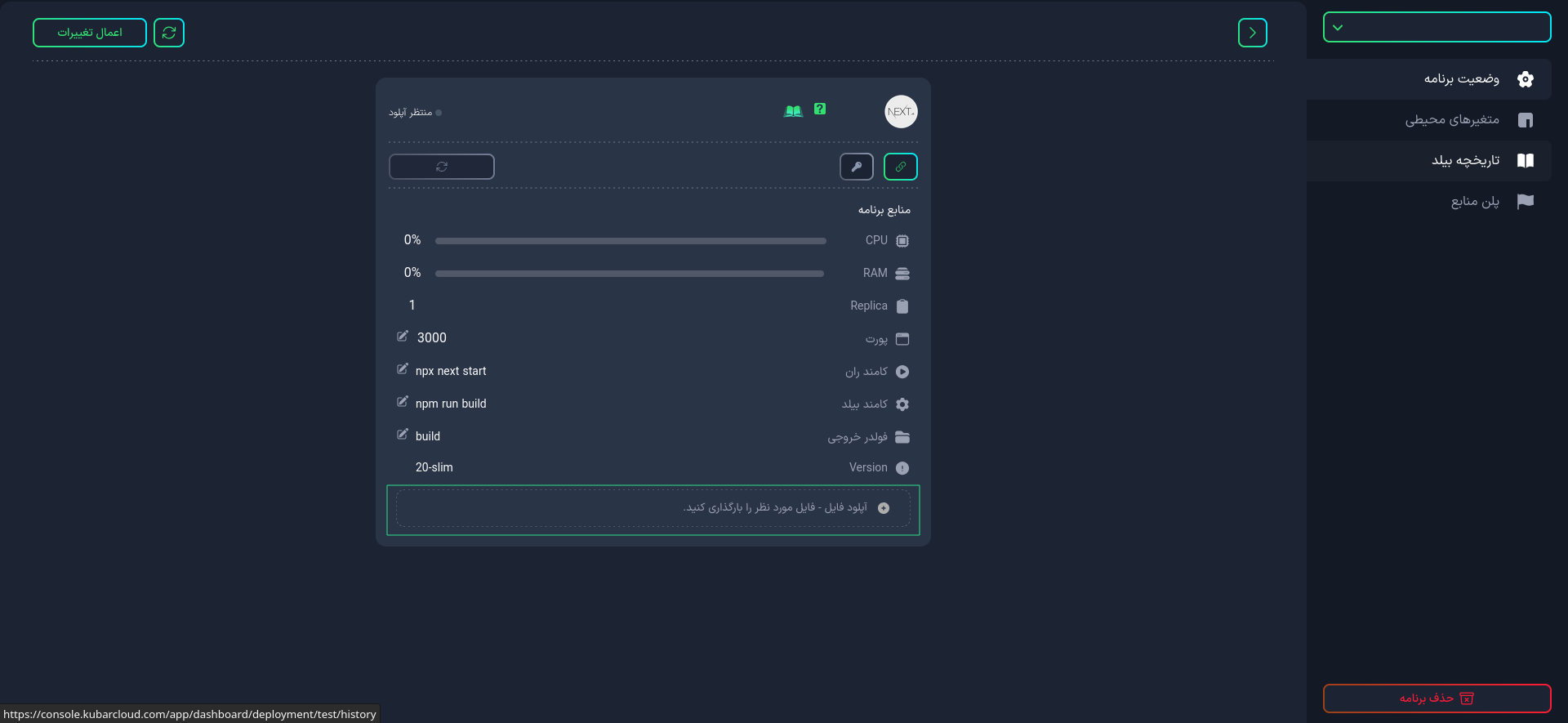The height and width of the screenshot is (723, 1568).
Task: Click the flag icon beside پلن منابع
Action: pyautogui.click(x=1526, y=202)
